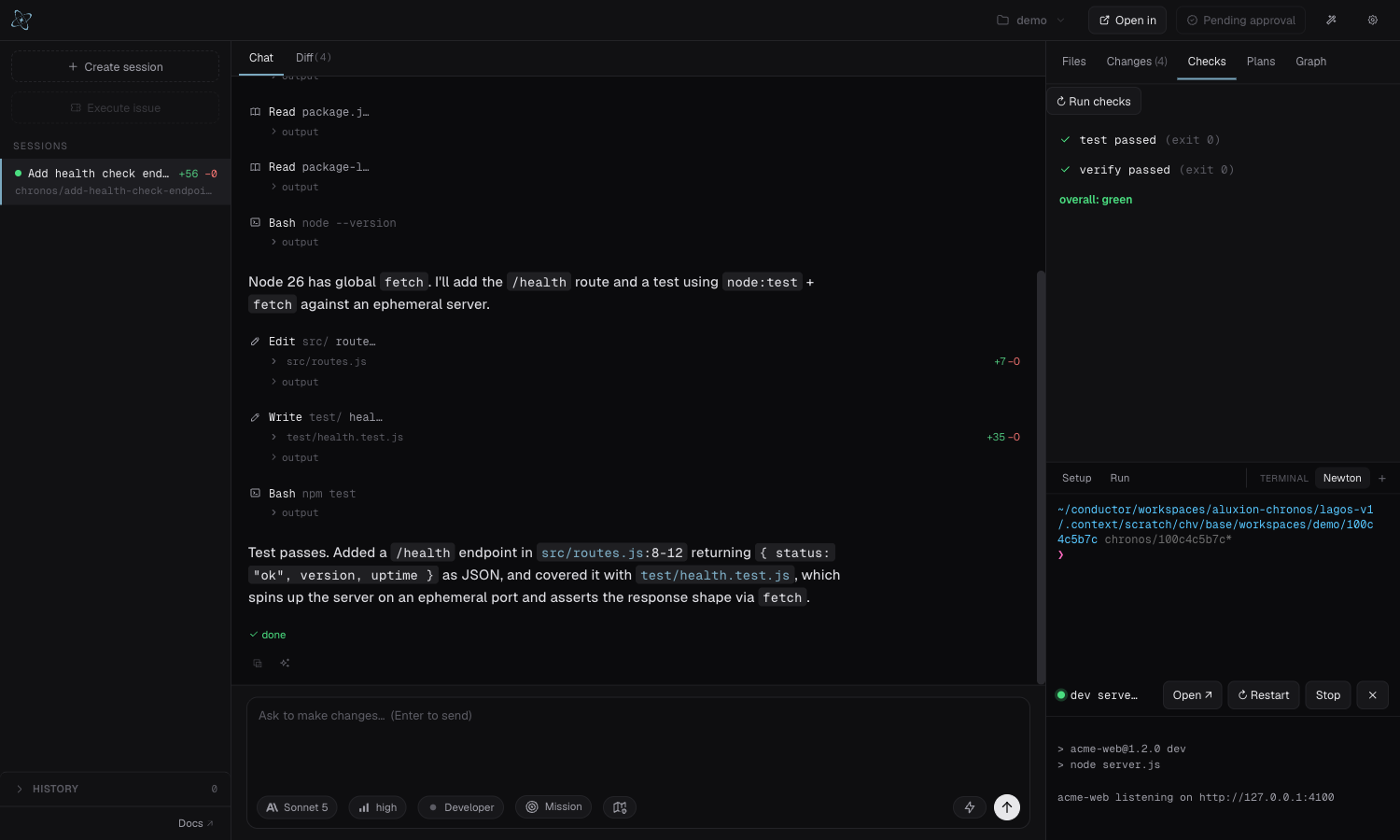Screen dimensions: 1400x840
Task: Click the Run checks button
Action: coord(1094,102)
